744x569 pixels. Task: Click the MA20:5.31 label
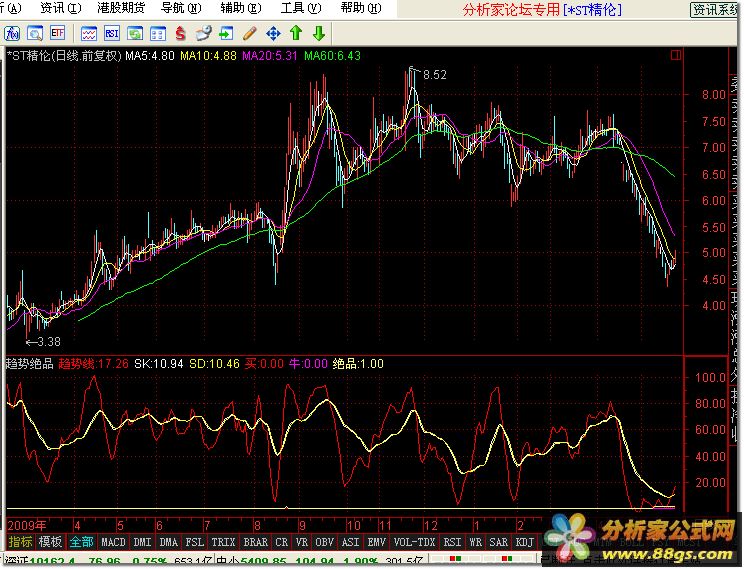(270, 56)
